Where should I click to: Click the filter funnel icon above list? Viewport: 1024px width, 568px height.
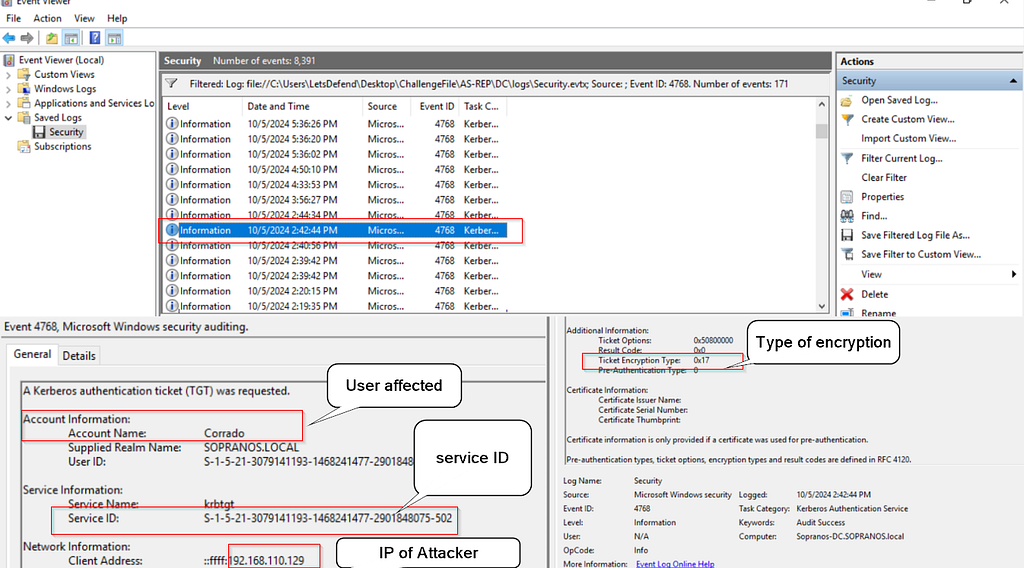coord(172,84)
